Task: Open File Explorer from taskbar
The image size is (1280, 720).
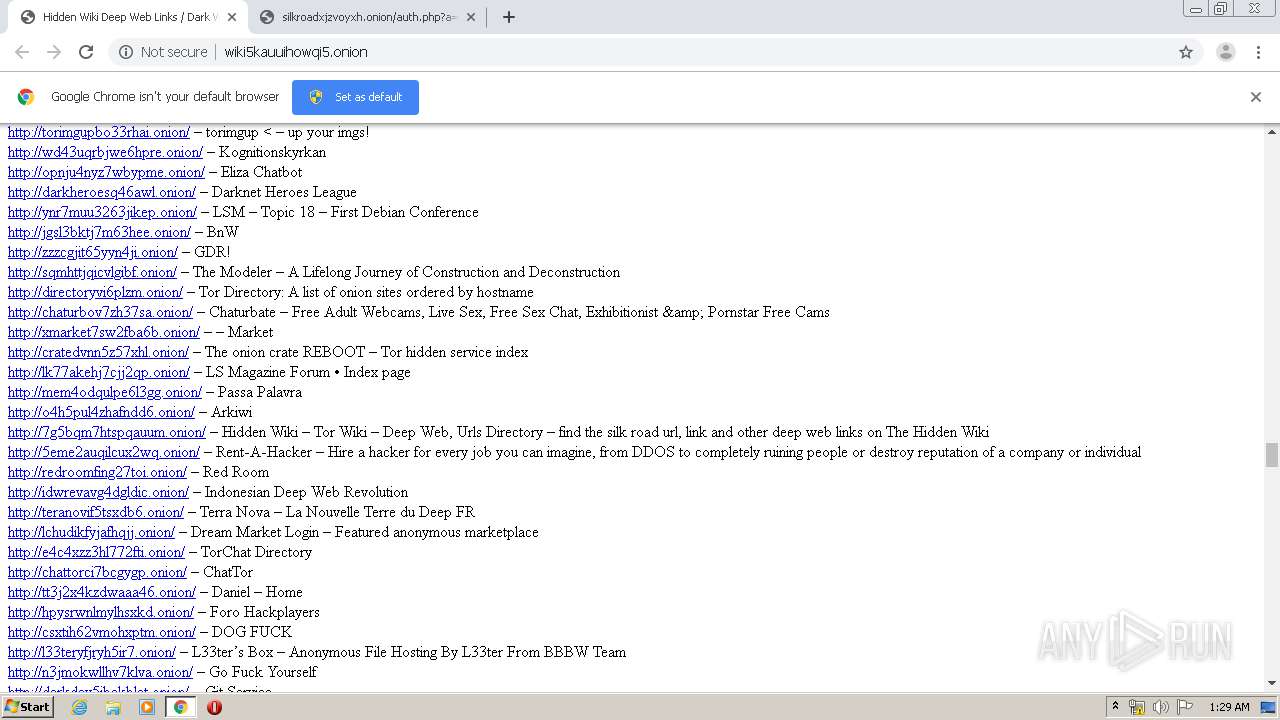Action: pos(113,707)
